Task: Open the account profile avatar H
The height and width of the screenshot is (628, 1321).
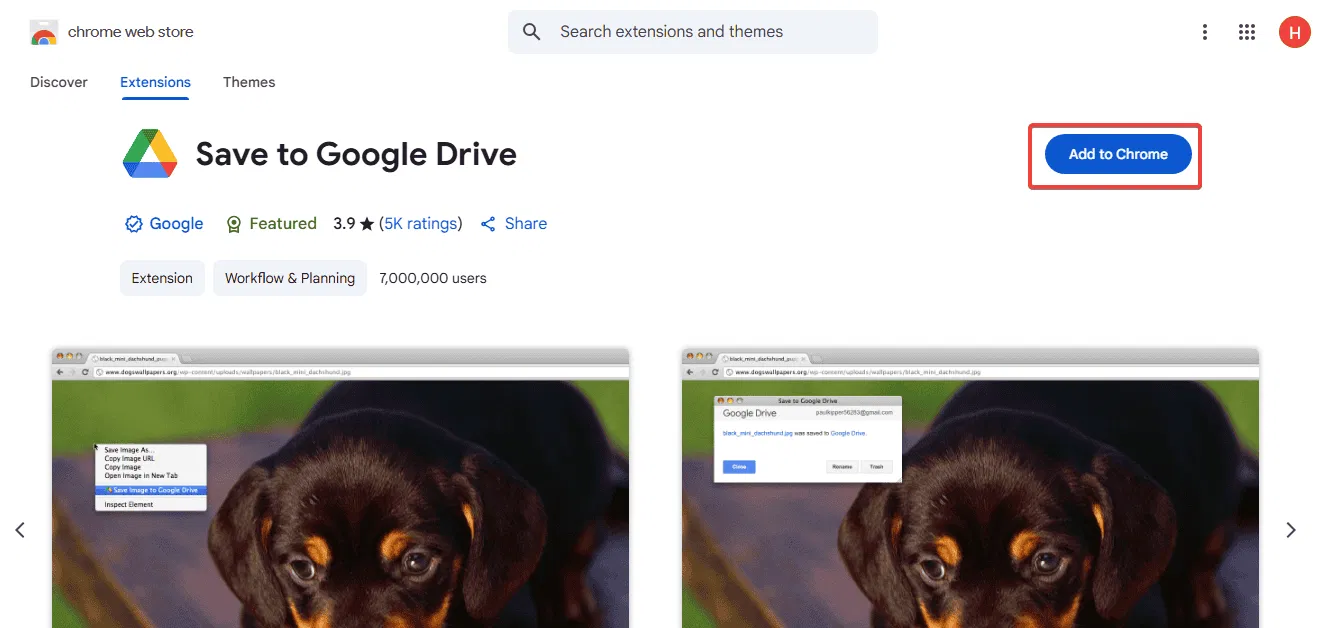Action: [x=1295, y=32]
